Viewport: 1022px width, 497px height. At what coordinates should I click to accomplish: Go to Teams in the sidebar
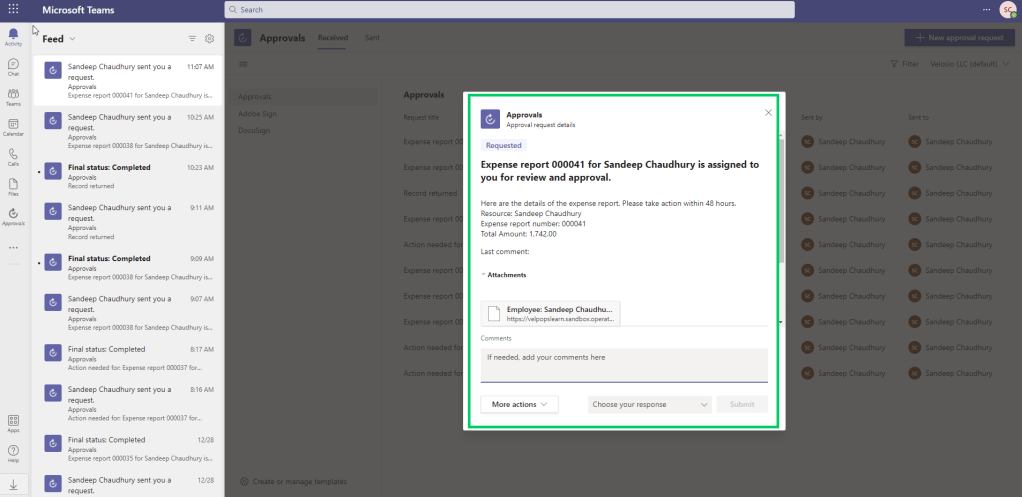click(13, 96)
